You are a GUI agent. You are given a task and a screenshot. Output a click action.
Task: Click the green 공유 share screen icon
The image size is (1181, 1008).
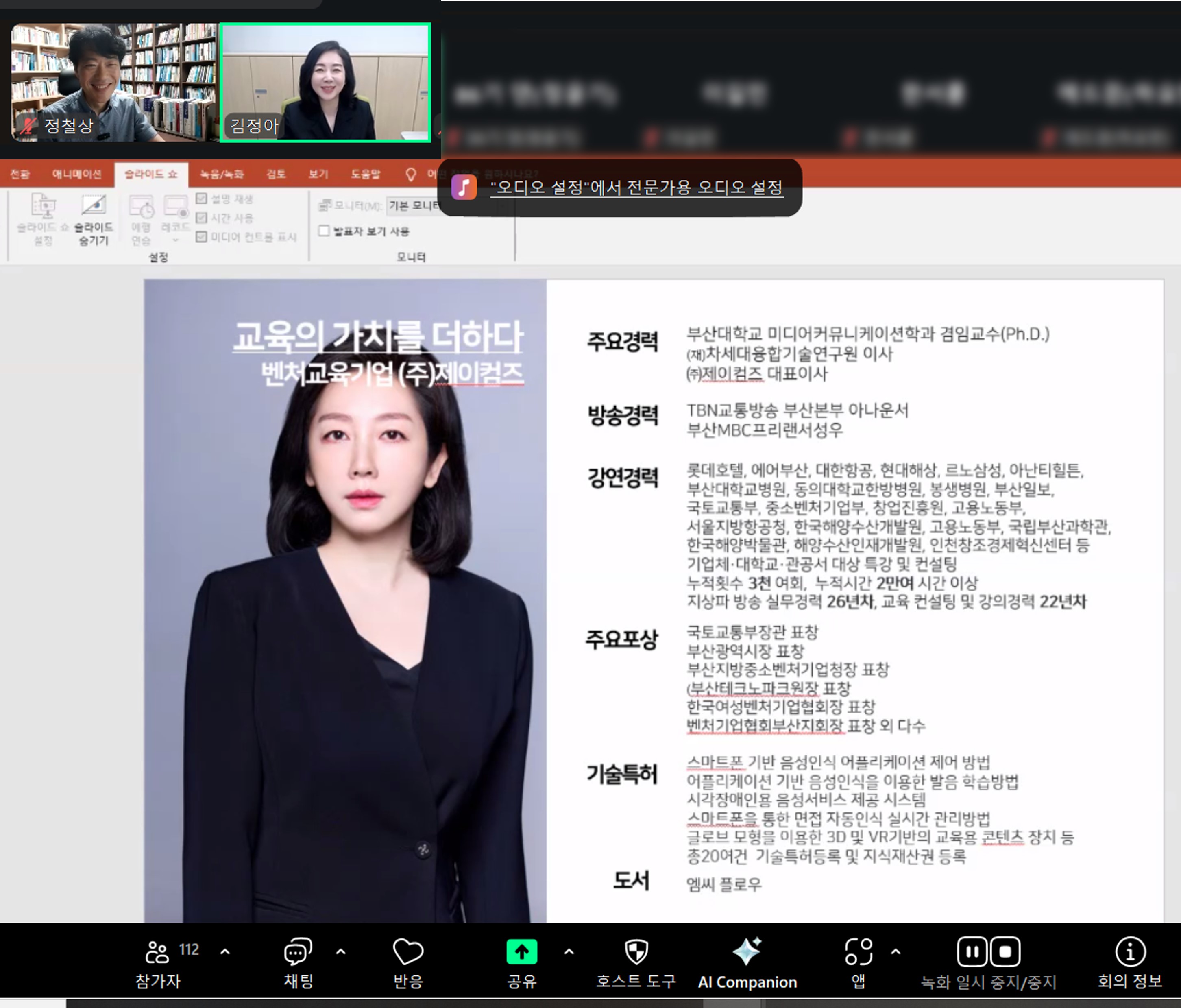coord(521,952)
